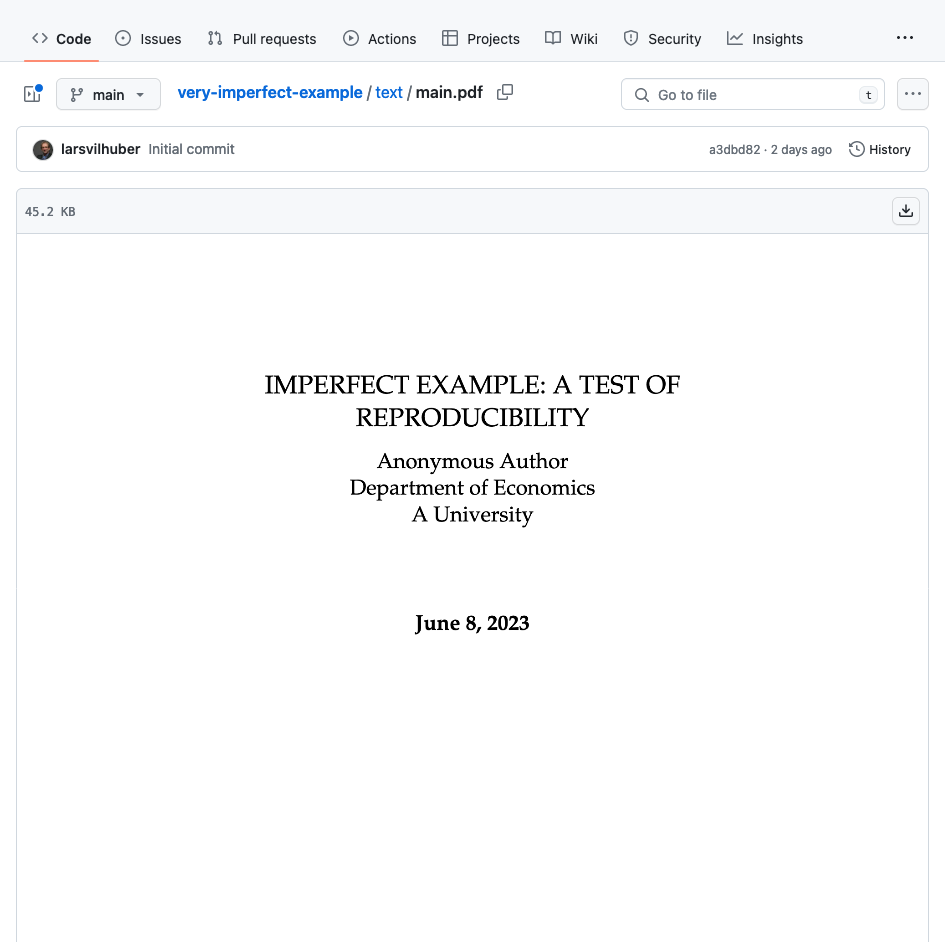945x942 pixels.
Task: Click the Go to file search box
Action: click(752, 95)
